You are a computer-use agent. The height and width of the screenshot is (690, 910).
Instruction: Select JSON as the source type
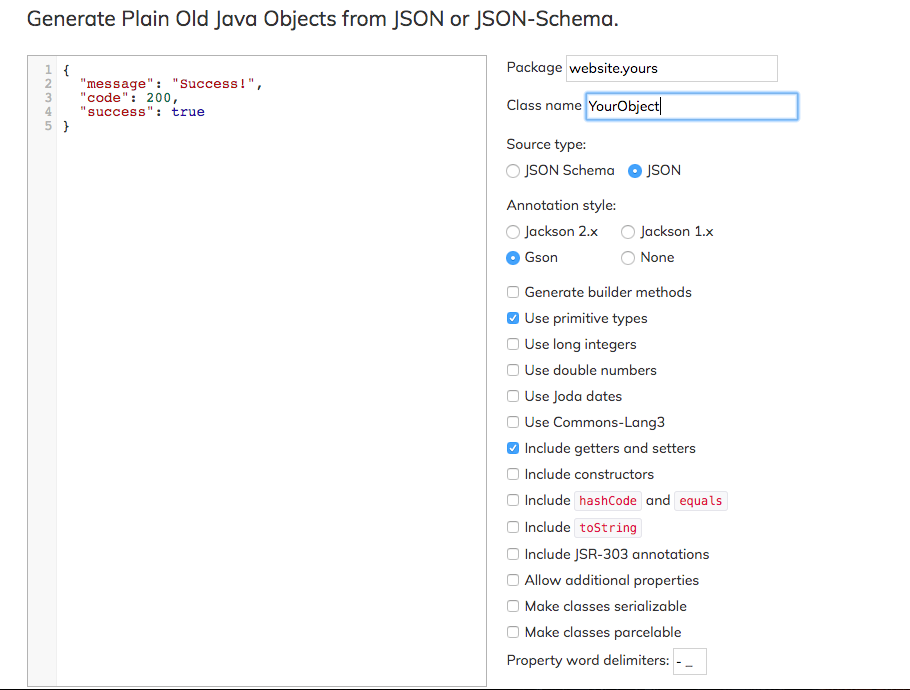pos(635,171)
